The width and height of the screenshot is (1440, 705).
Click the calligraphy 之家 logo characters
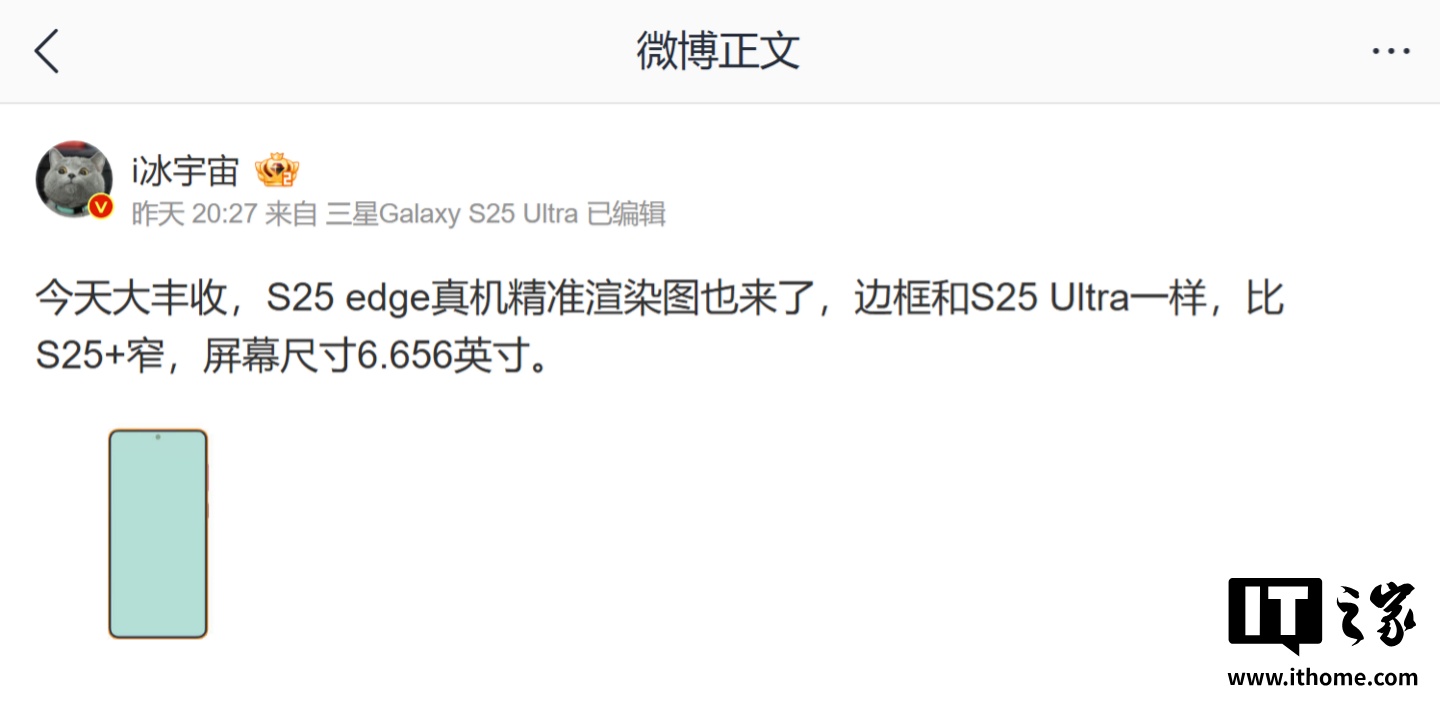pyautogui.click(x=1376, y=612)
